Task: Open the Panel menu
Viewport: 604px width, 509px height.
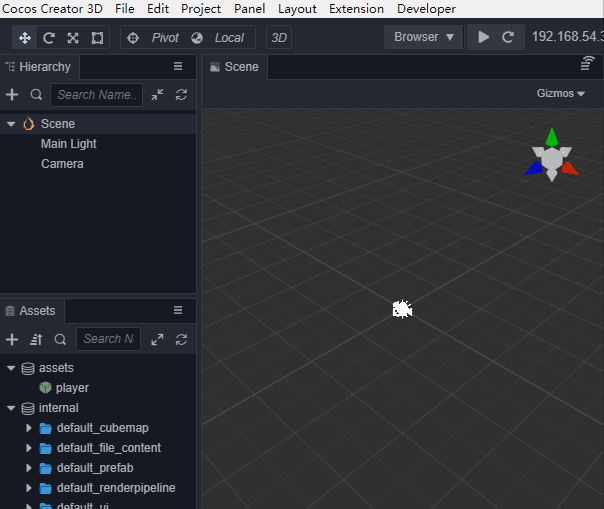Action: pyautogui.click(x=249, y=8)
